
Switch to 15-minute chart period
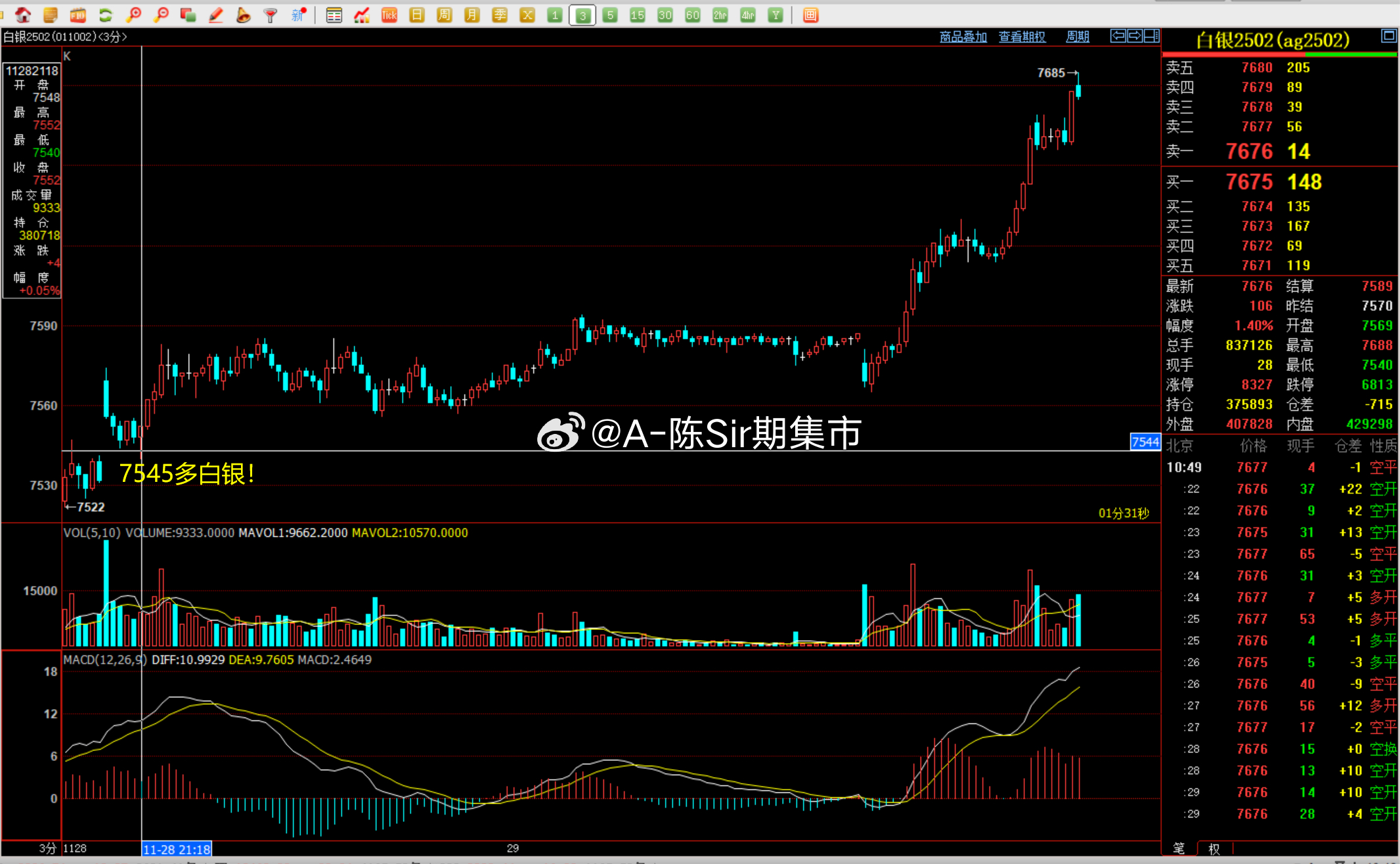click(x=638, y=15)
